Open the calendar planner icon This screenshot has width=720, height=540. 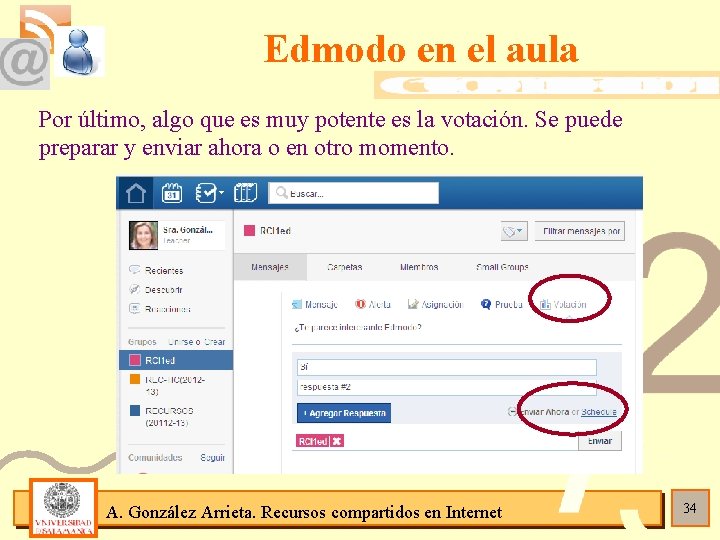coord(172,193)
